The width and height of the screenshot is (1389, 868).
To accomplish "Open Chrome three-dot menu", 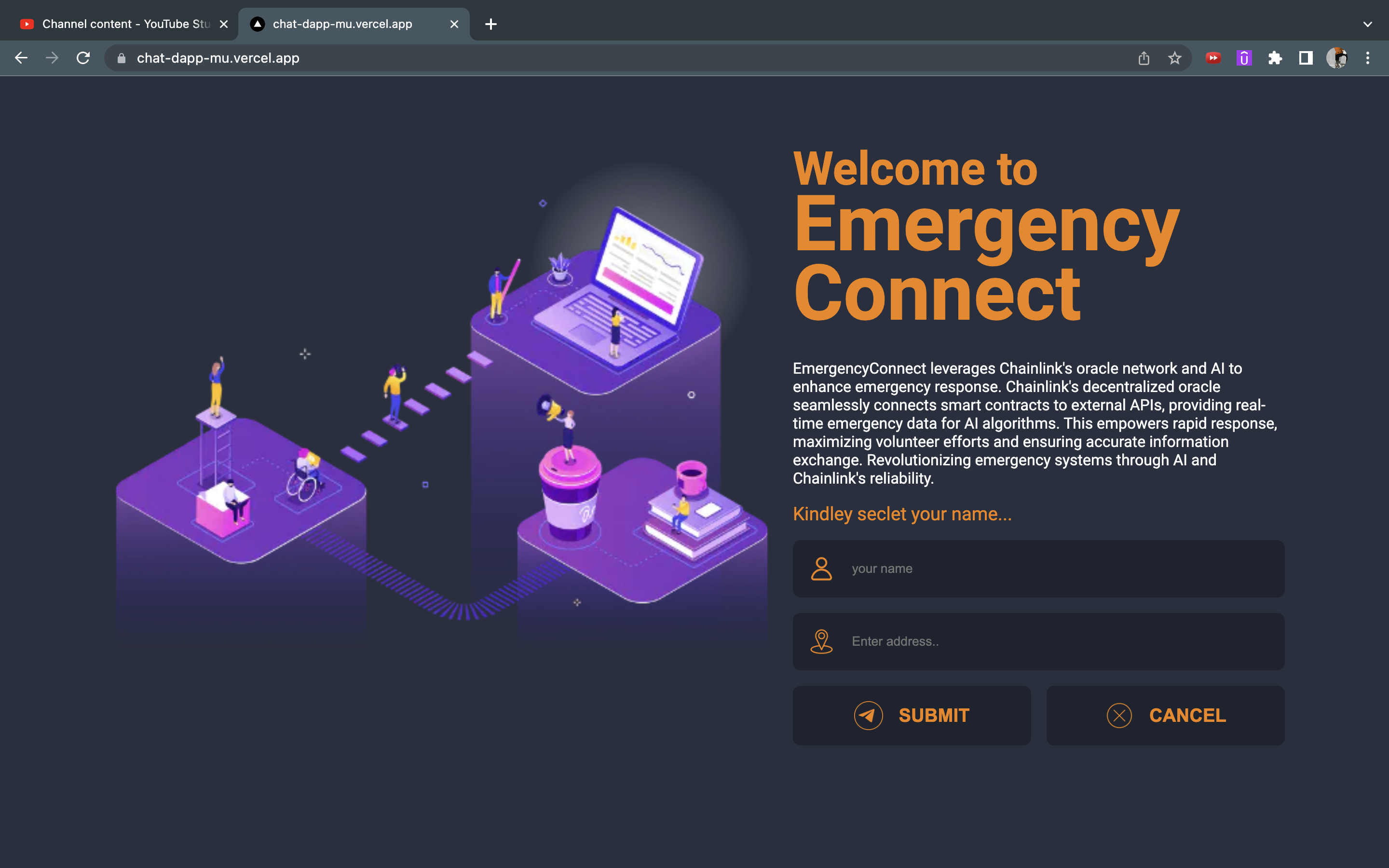I will coord(1368,58).
